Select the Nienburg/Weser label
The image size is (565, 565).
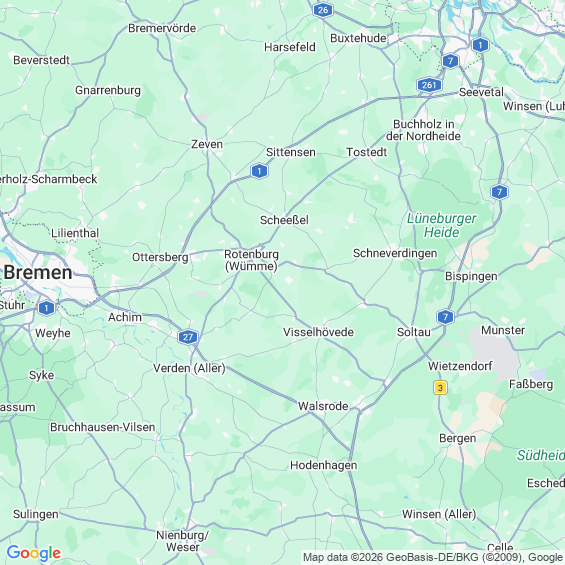[182, 541]
